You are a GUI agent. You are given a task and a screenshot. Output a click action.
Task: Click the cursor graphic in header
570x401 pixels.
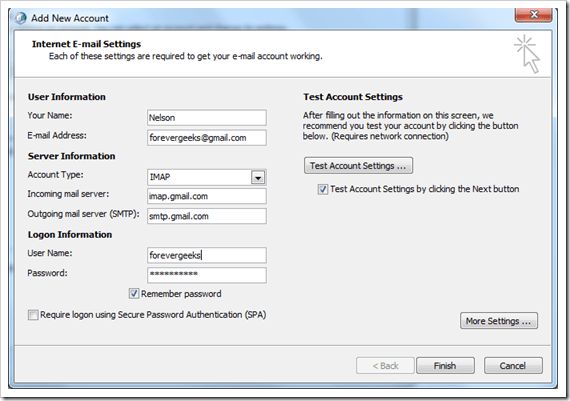[x=527, y=54]
